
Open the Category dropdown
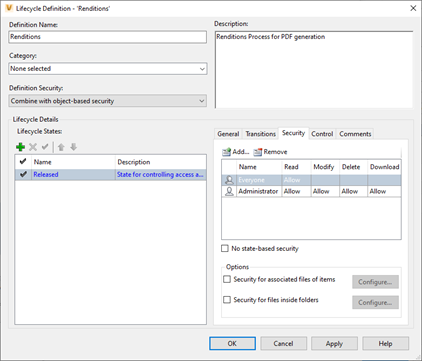pos(108,69)
